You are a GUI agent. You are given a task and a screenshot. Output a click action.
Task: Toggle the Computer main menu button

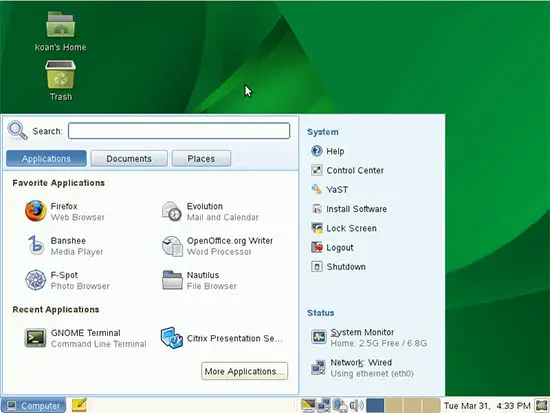click(34, 406)
